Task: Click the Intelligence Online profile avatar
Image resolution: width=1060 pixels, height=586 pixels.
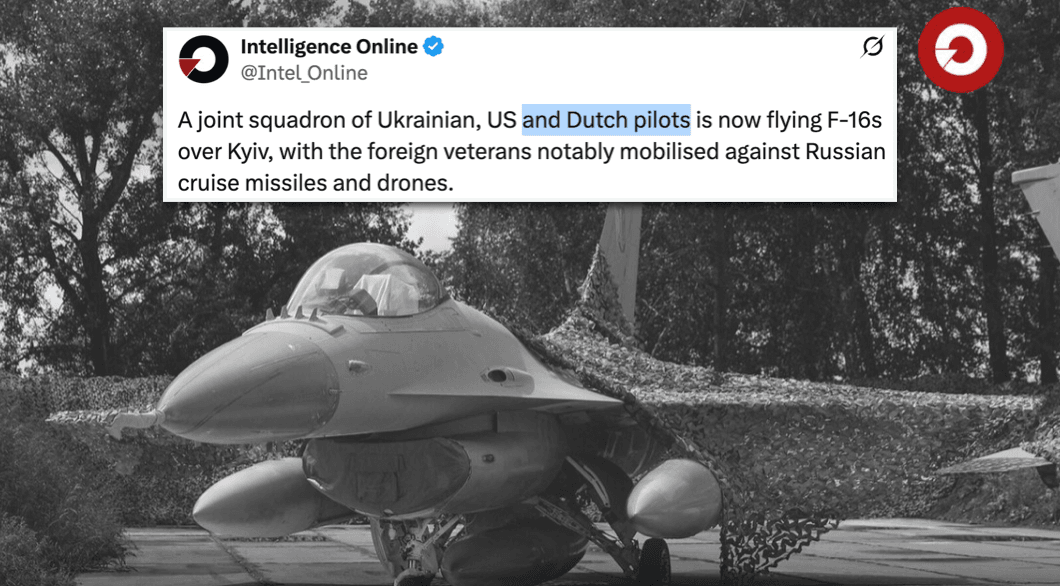Action: (x=203, y=59)
